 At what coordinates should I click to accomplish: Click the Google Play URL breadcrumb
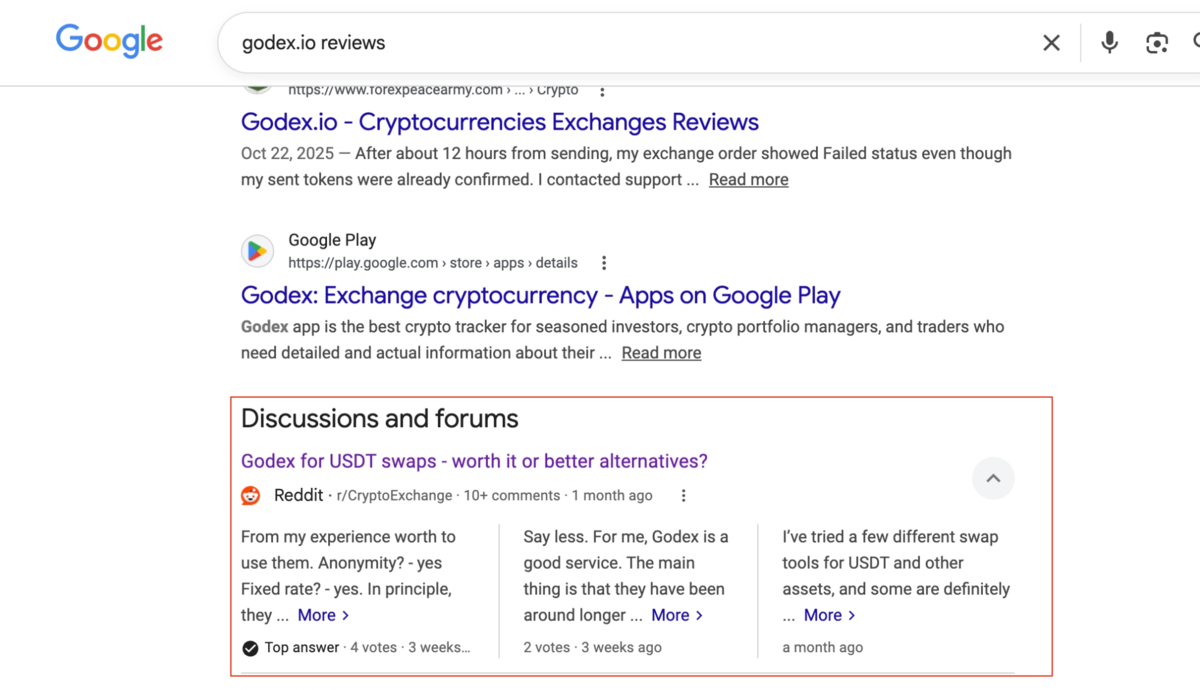[433, 263]
